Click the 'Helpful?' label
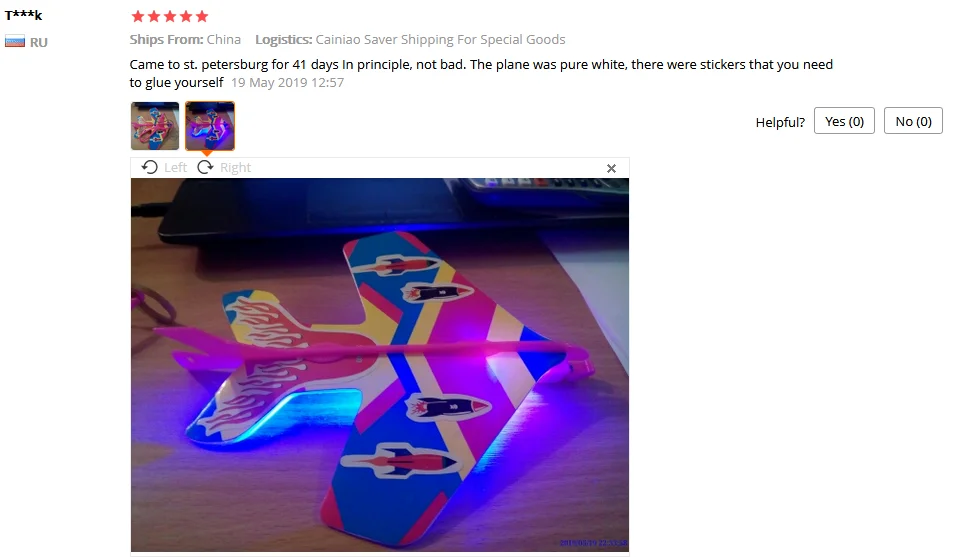Image resolution: width=964 pixels, height=557 pixels. click(780, 122)
